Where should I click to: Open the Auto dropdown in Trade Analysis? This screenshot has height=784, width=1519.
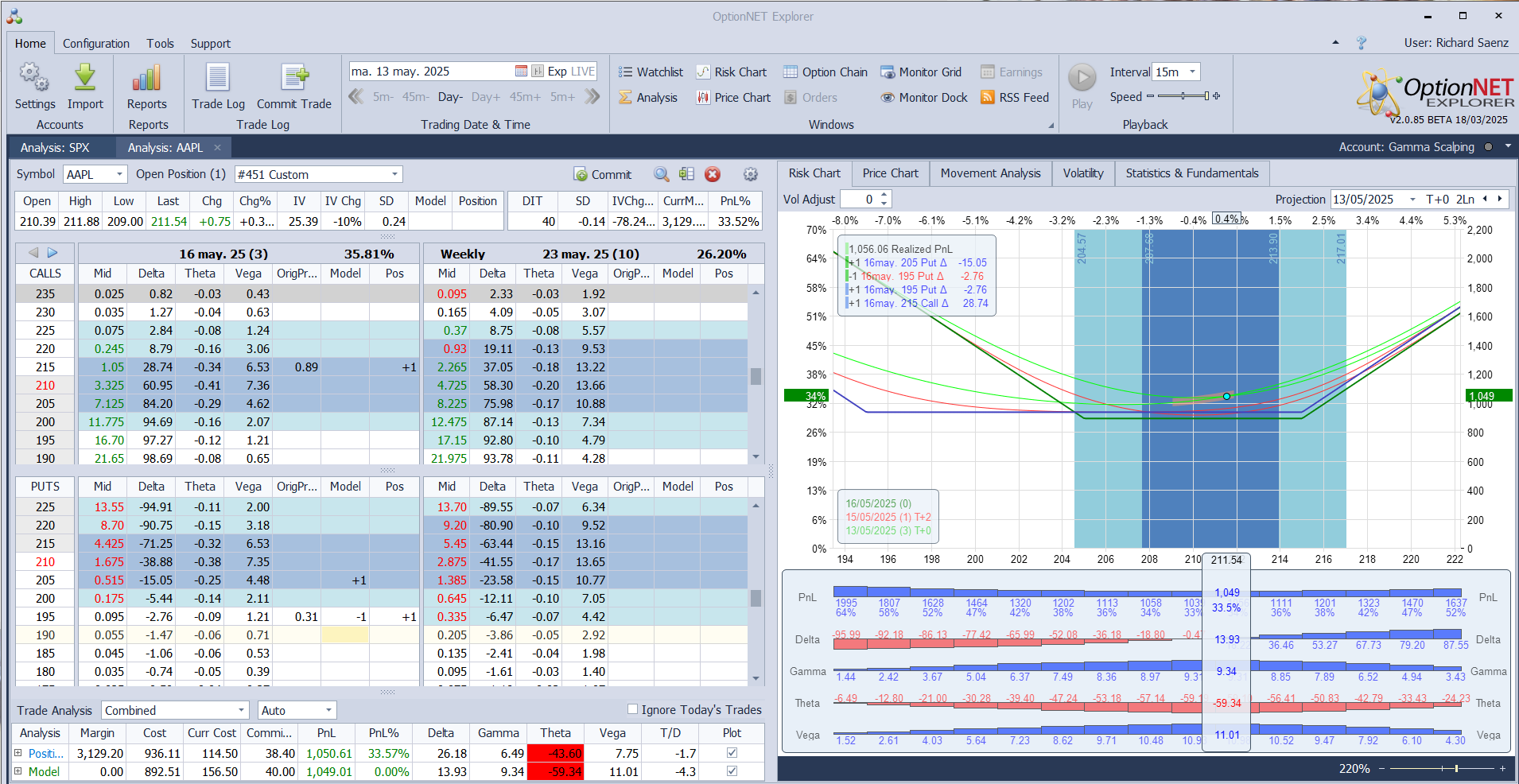328,710
